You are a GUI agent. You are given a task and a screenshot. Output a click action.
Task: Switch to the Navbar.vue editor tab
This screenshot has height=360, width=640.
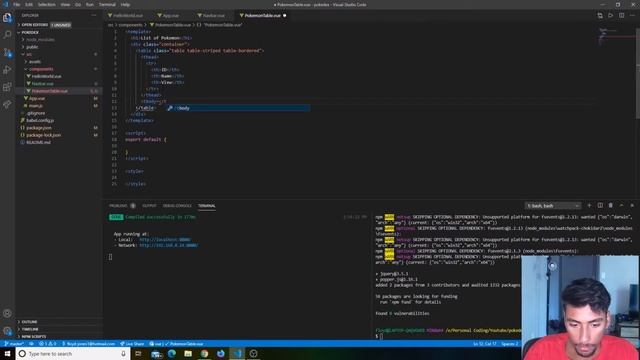point(213,16)
